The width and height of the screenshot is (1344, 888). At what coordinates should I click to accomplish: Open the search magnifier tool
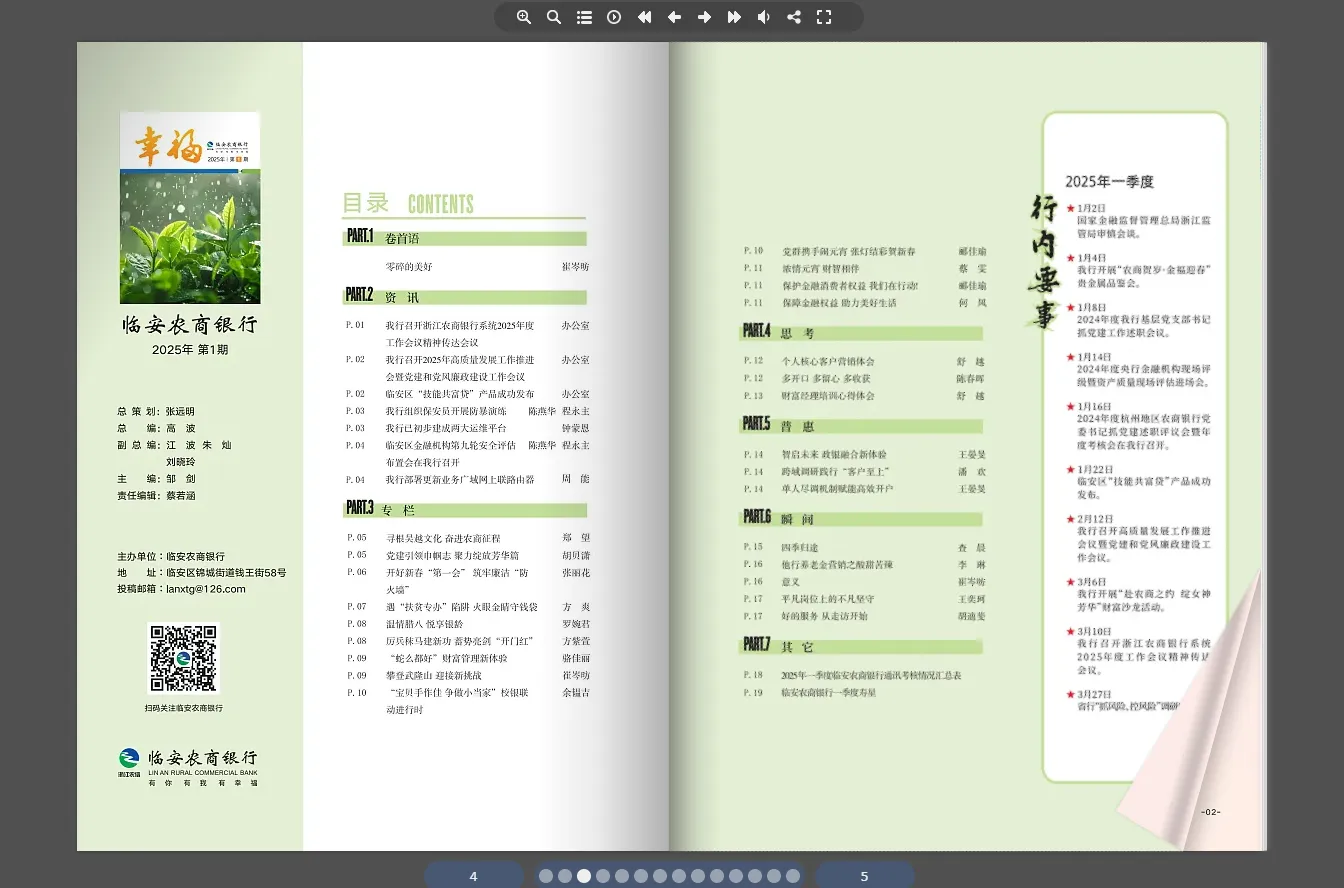click(554, 17)
